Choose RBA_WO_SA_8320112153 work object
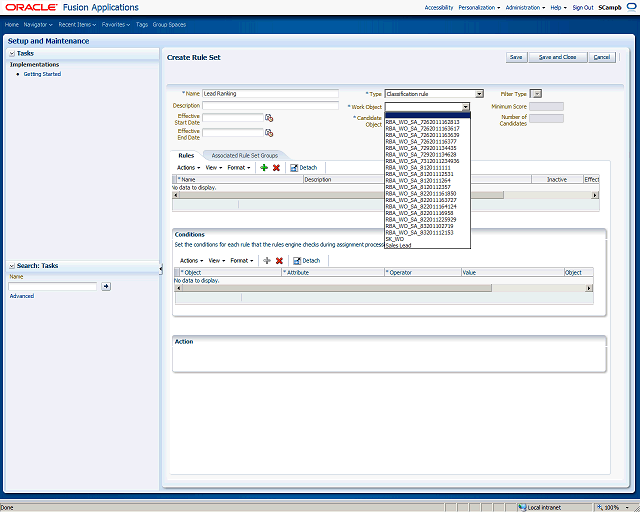The height and width of the screenshot is (512, 640). coord(427,232)
